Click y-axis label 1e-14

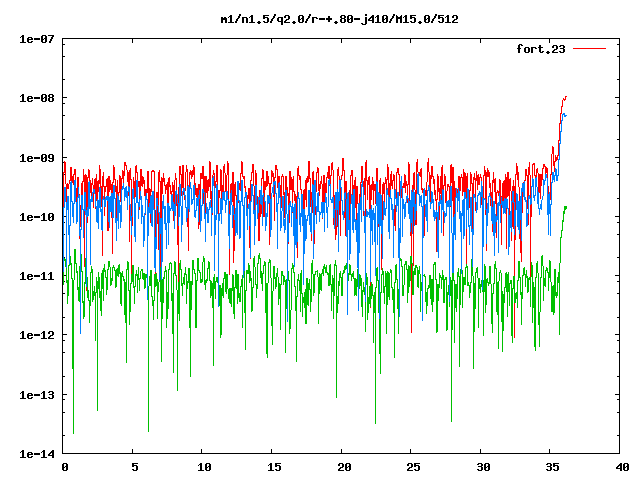pos(37,454)
